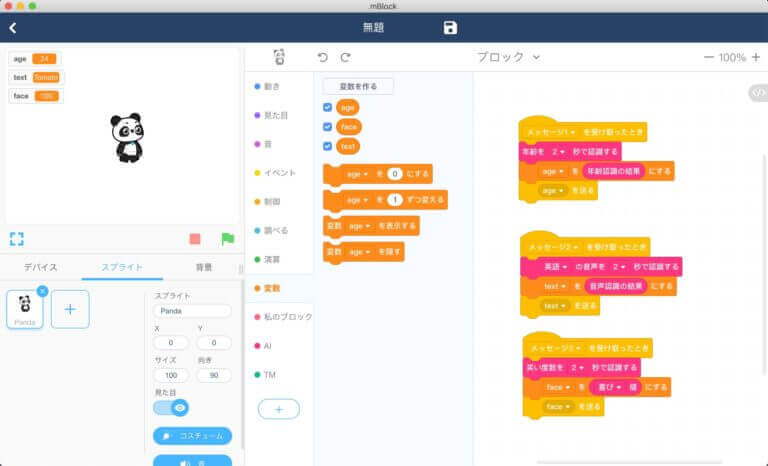Viewport: 768px width, 466px height.
Task: Zoom in the workspace with plus
Action: (756, 57)
